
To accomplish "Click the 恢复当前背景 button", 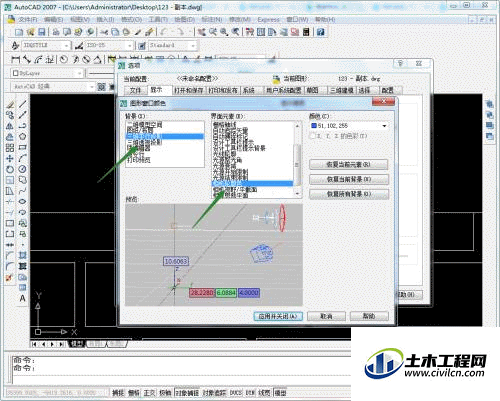I will (x=348, y=179).
